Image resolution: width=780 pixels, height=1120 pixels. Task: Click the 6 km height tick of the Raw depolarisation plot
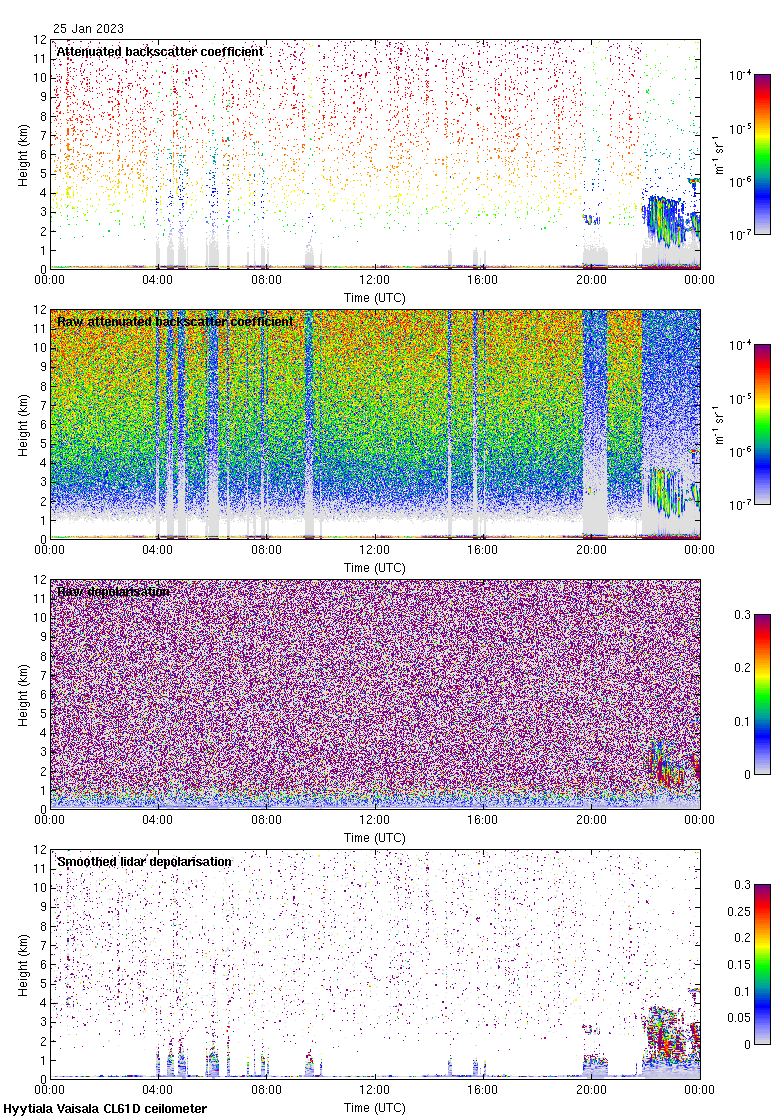point(43,695)
